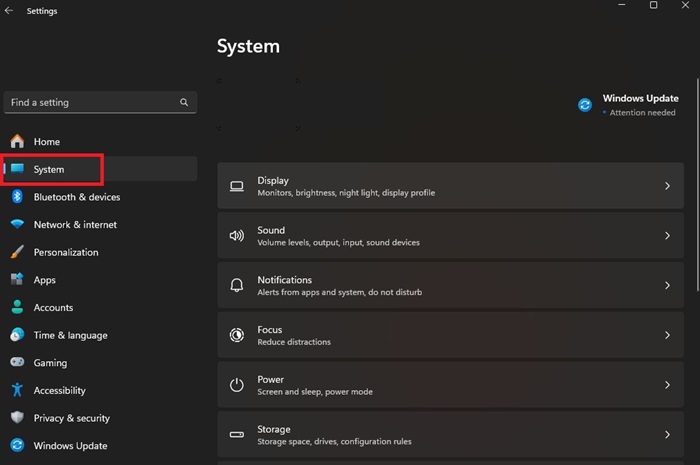Open Bluetooth & devices section
700x465 pixels.
click(x=100, y=197)
